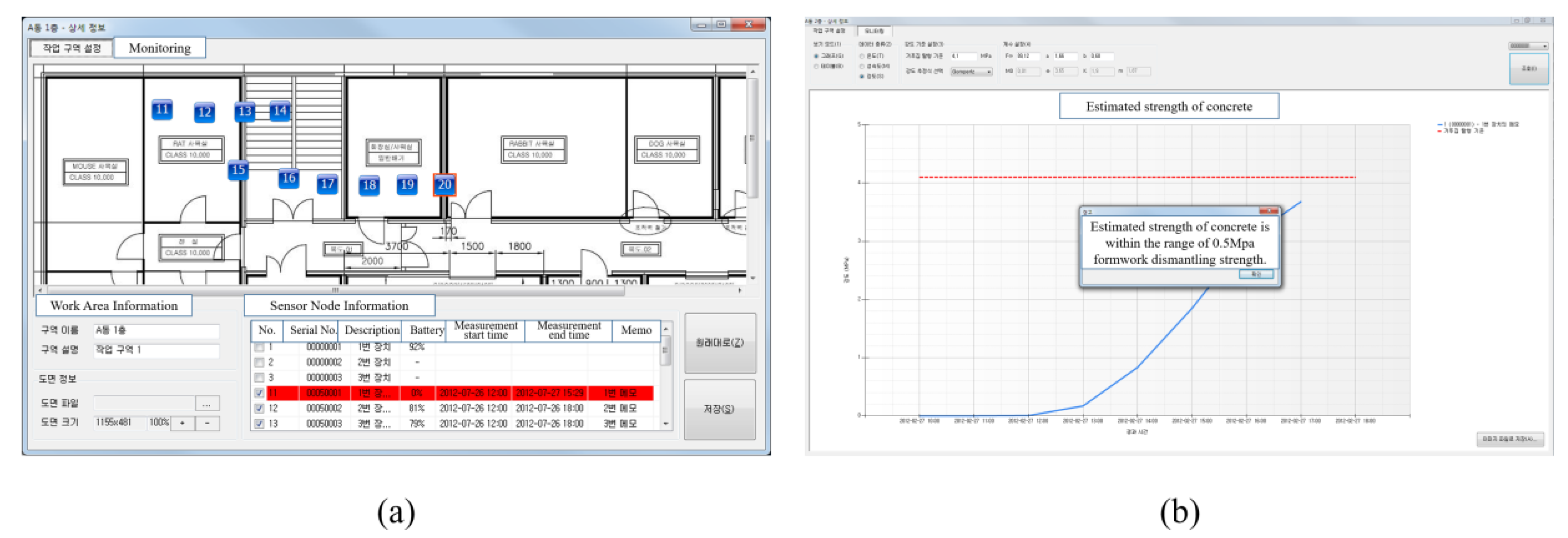The height and width of the screenshot is (538, 1568).
Task: Select sensor node 18 on floor plan
Action: (x=369, y=185)
